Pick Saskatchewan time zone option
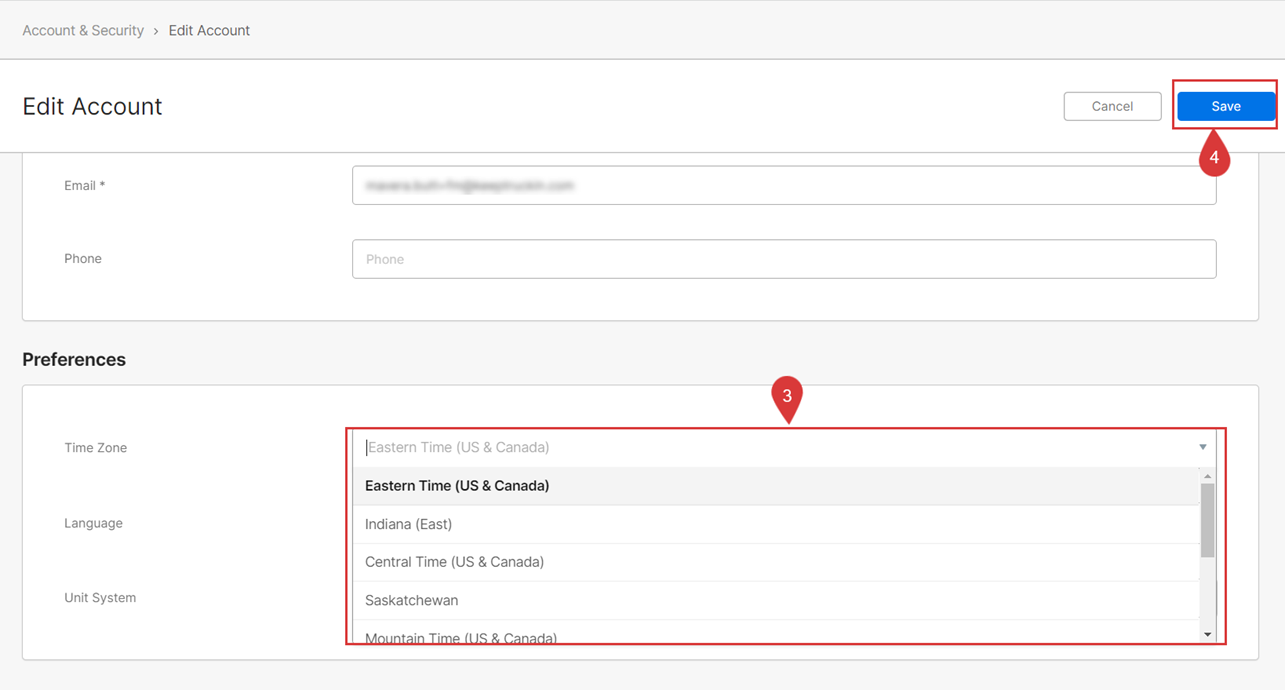This screenshot has height=690, width=1285. pos(776,600)
